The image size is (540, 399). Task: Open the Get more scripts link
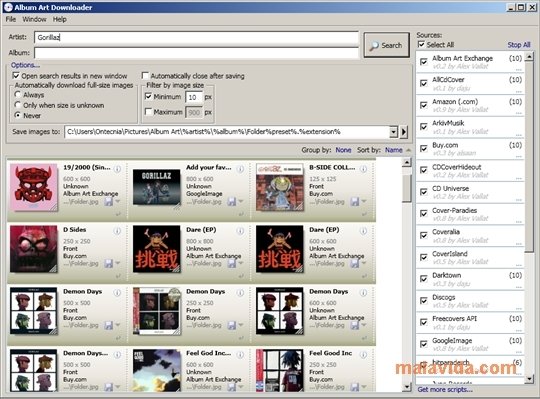[445, 390]
